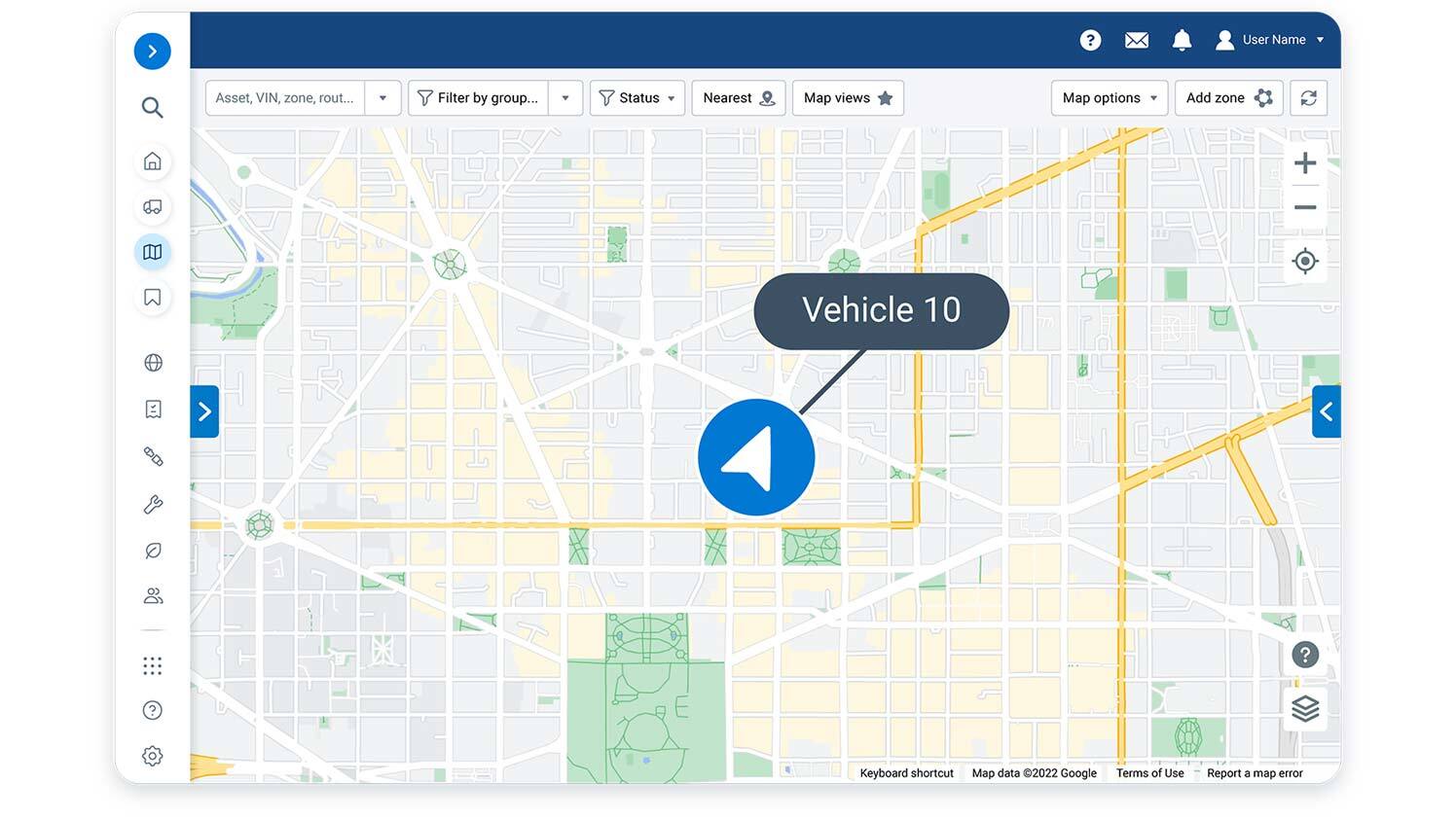Click the zoom in button on the map
The width and height of the screenshot is (1456, 819).
click(1305, 162)
